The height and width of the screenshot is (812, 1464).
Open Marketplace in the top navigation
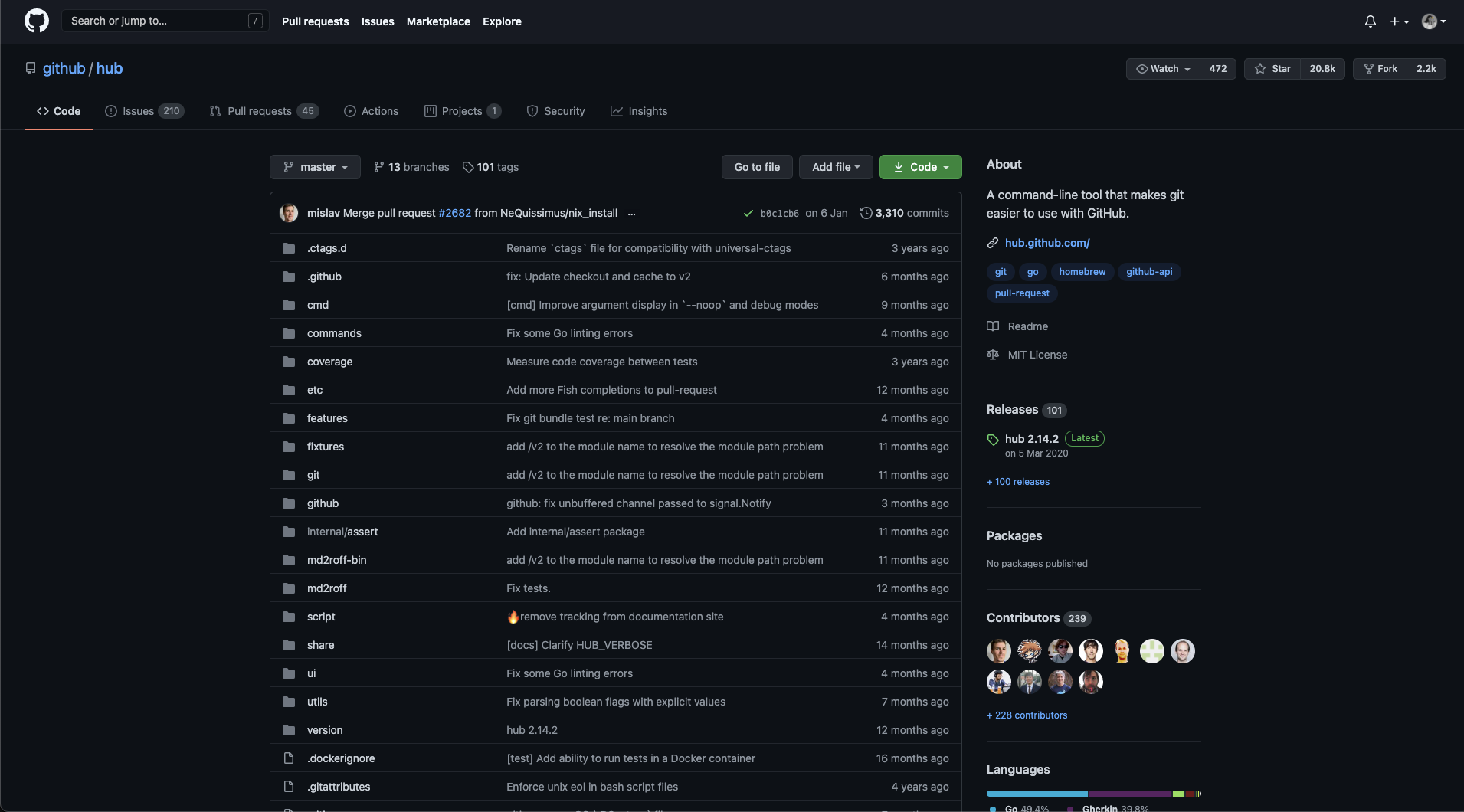click(438, 21)
